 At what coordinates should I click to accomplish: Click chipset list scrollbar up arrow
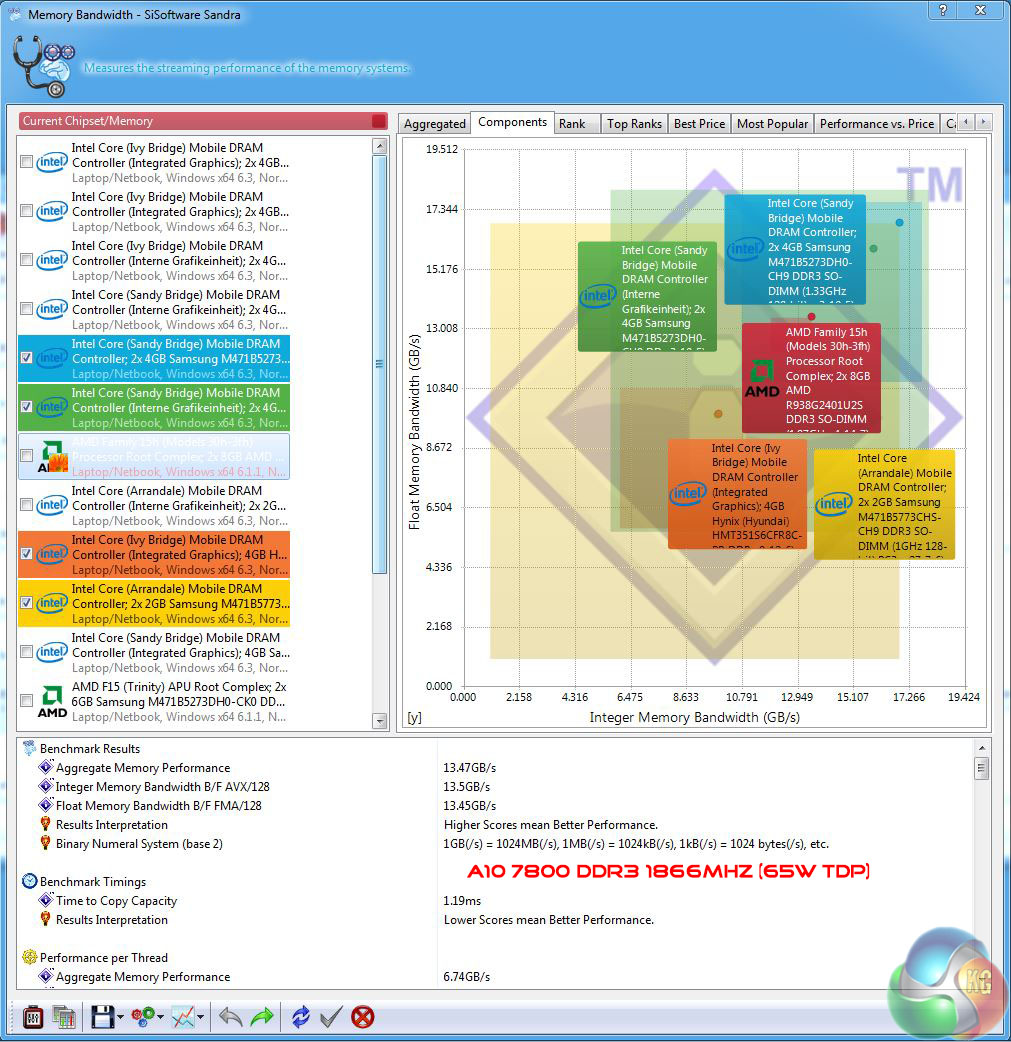point(380,146)
